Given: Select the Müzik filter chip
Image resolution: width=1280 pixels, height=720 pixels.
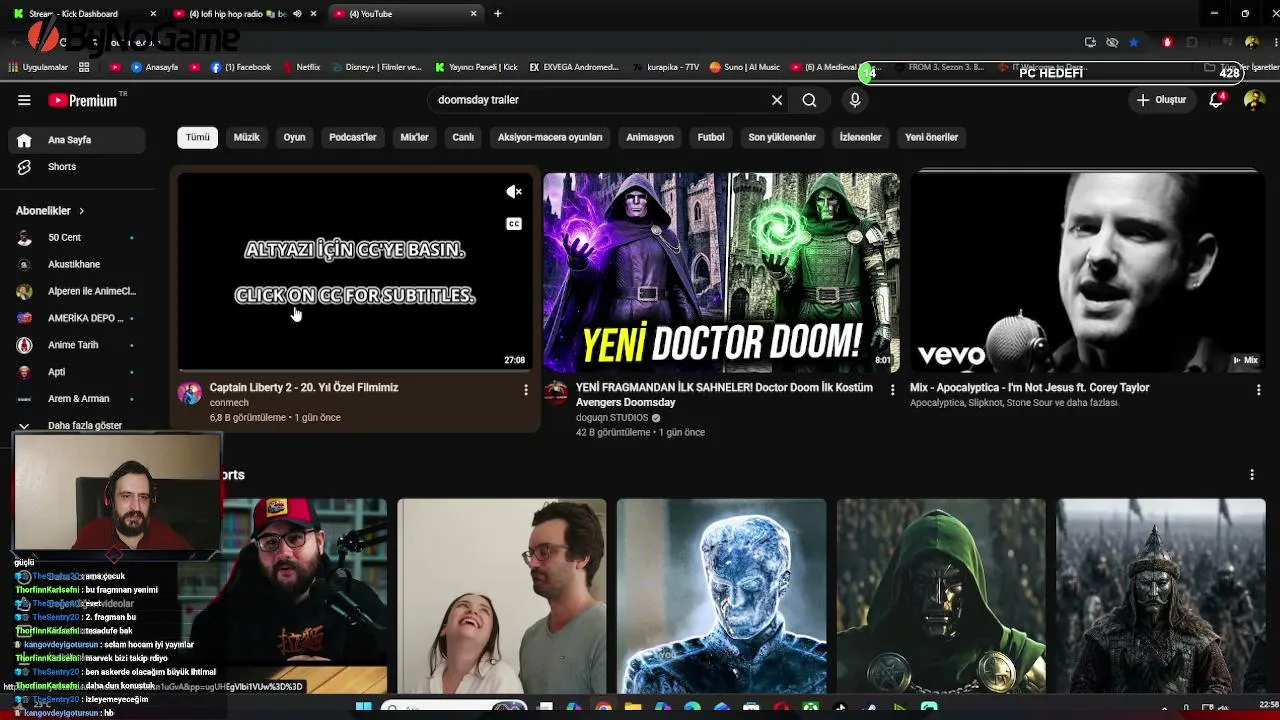Looking at the screenshot, I should pyautogui.click(x=246, y=137).
